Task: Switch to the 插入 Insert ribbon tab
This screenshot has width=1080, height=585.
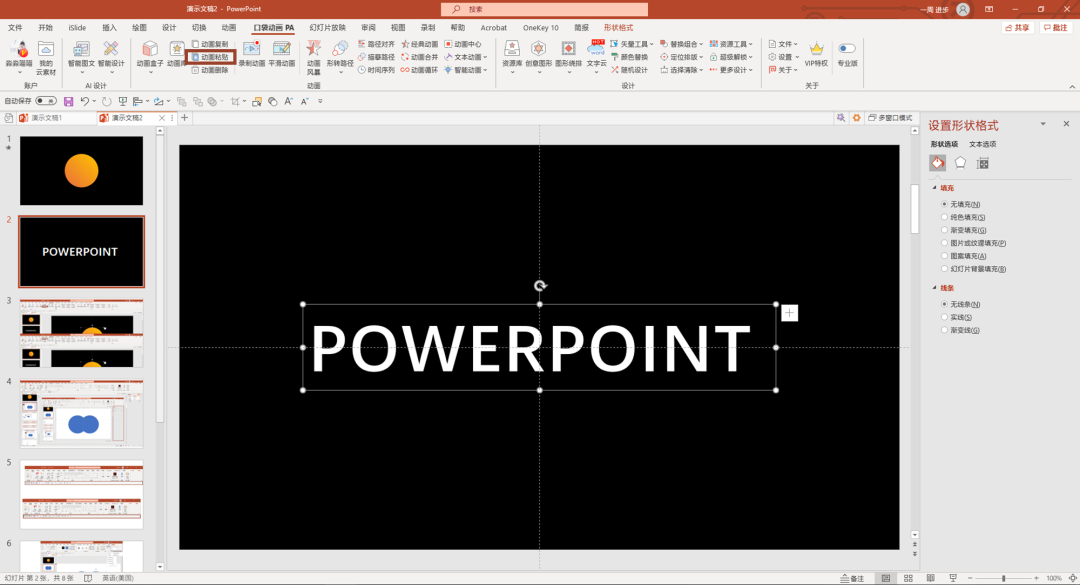Action: tap(109, 28)
